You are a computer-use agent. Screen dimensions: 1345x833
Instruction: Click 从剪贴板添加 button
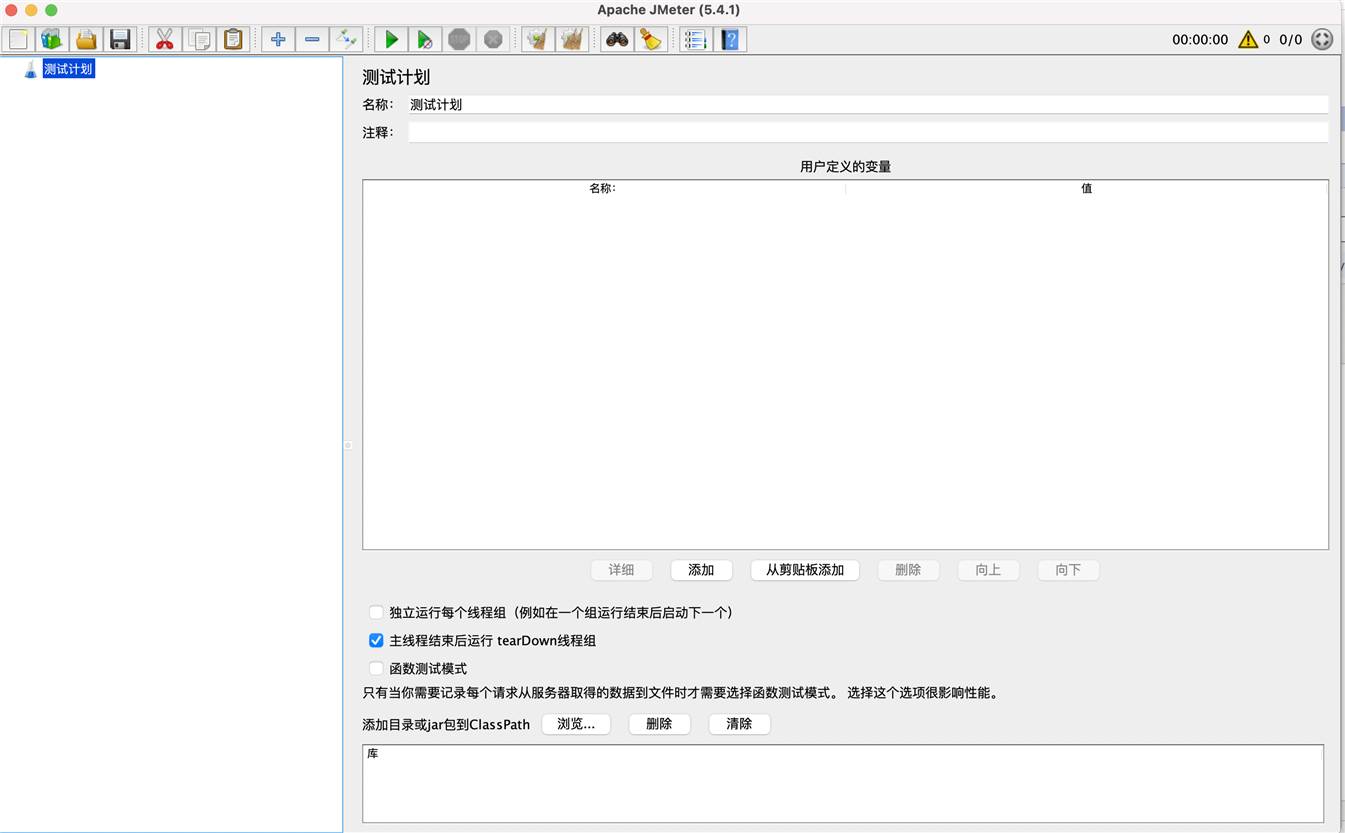coord(805,570)
